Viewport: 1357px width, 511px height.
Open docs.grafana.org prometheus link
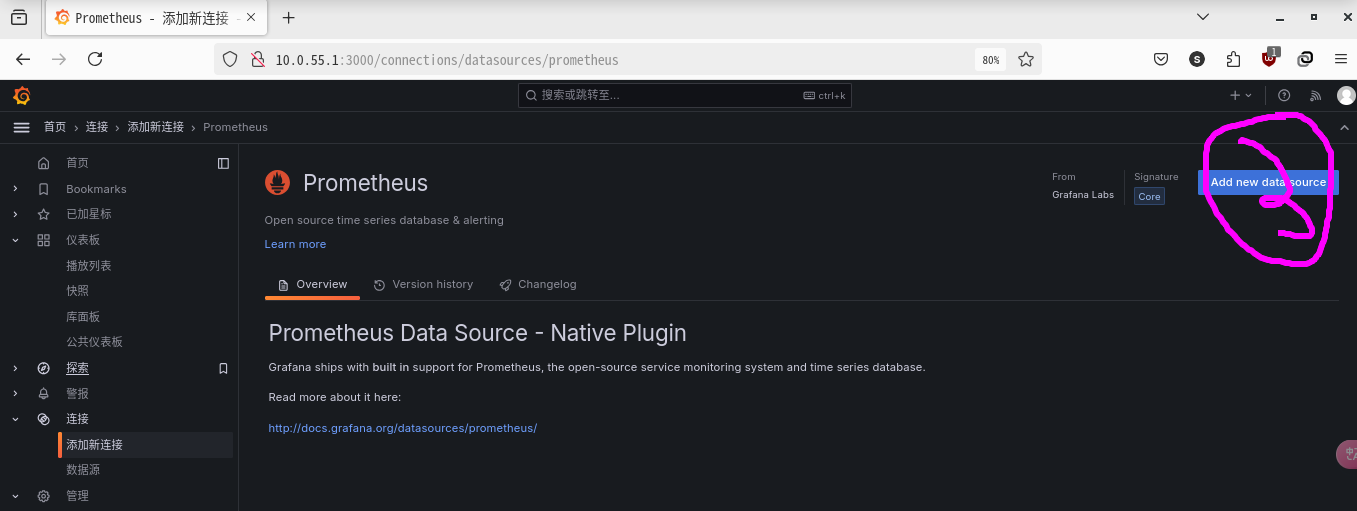point(402,428)
